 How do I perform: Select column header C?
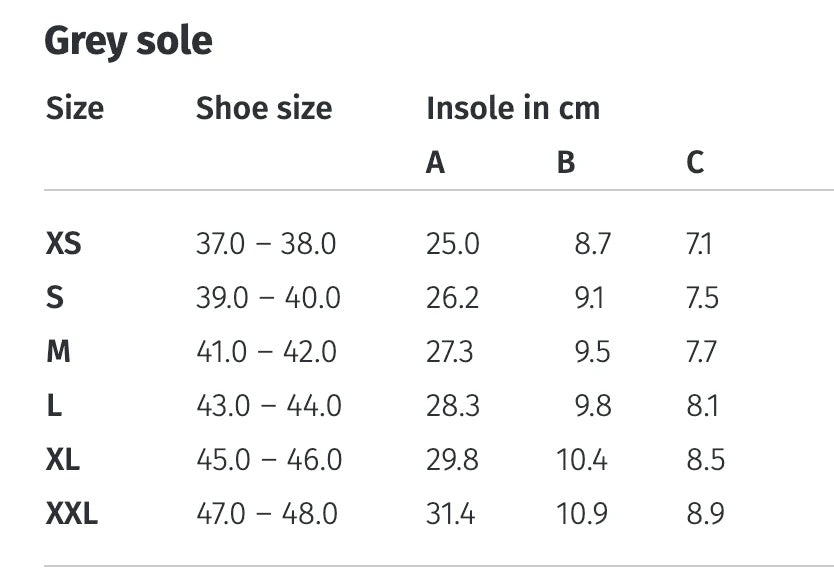click(695, 162)
